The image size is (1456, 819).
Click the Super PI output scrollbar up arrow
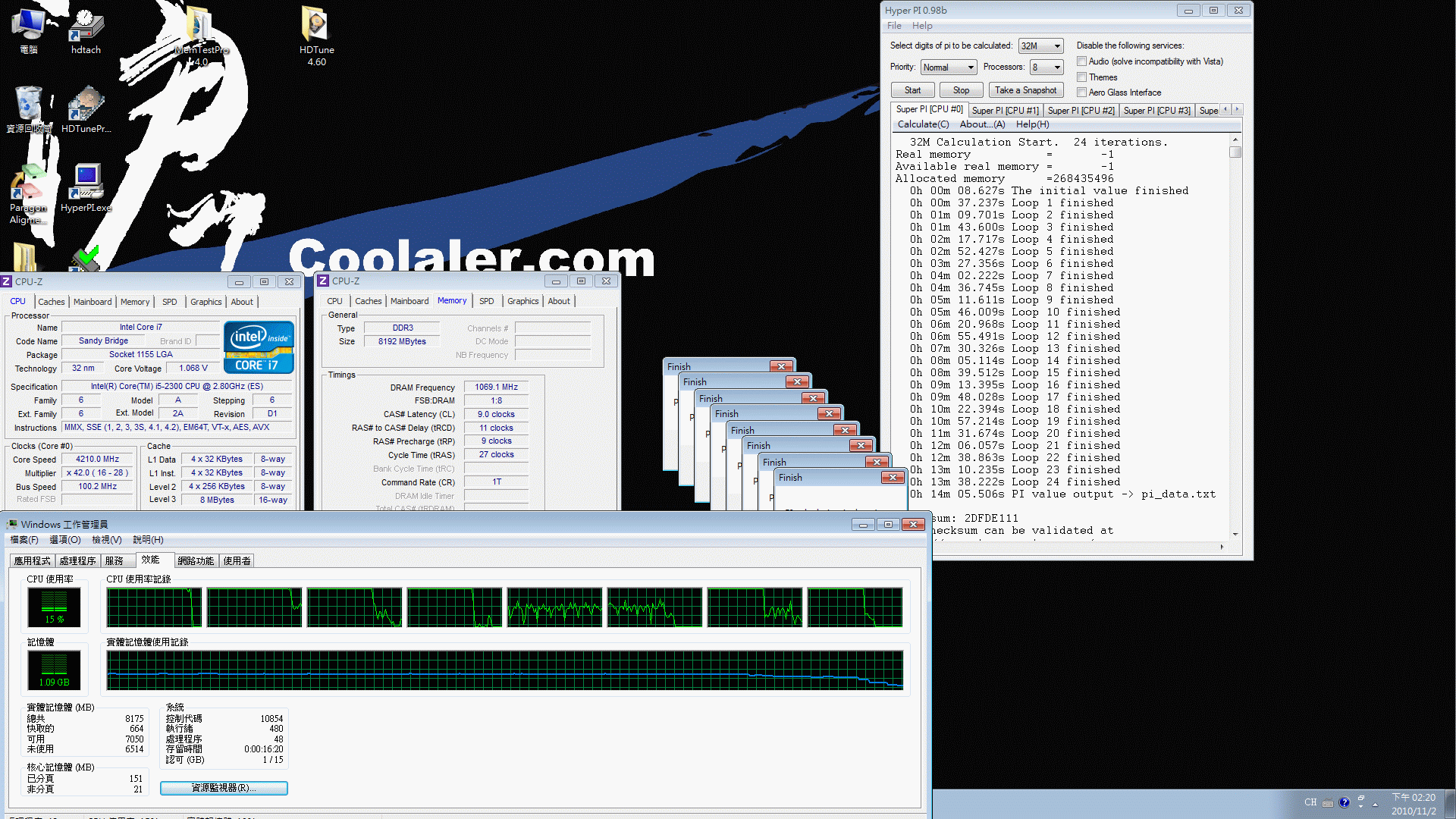(x=1235, y=140)
